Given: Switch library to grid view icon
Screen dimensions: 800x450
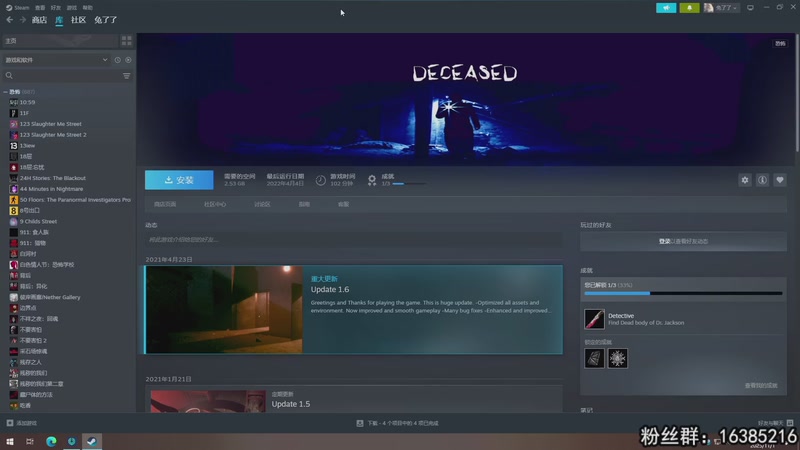Looking at the screenshot, I should coord(126,41).
